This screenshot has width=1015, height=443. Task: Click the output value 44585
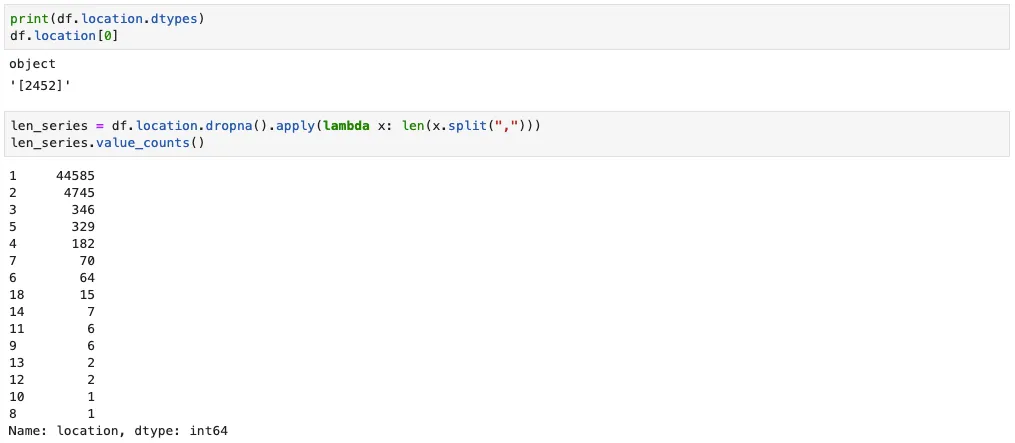[x=75, y=175]
